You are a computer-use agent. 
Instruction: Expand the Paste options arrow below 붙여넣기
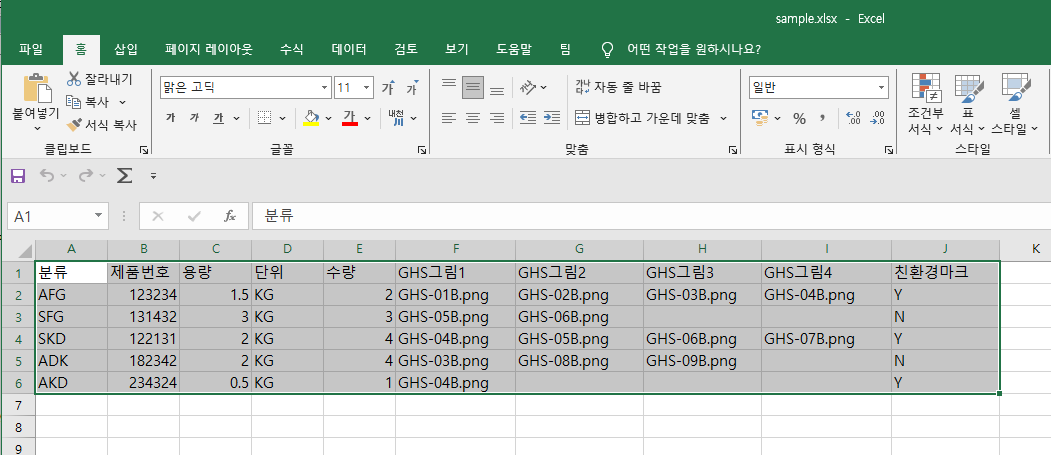pyautogui.click(x=37, y=128)
